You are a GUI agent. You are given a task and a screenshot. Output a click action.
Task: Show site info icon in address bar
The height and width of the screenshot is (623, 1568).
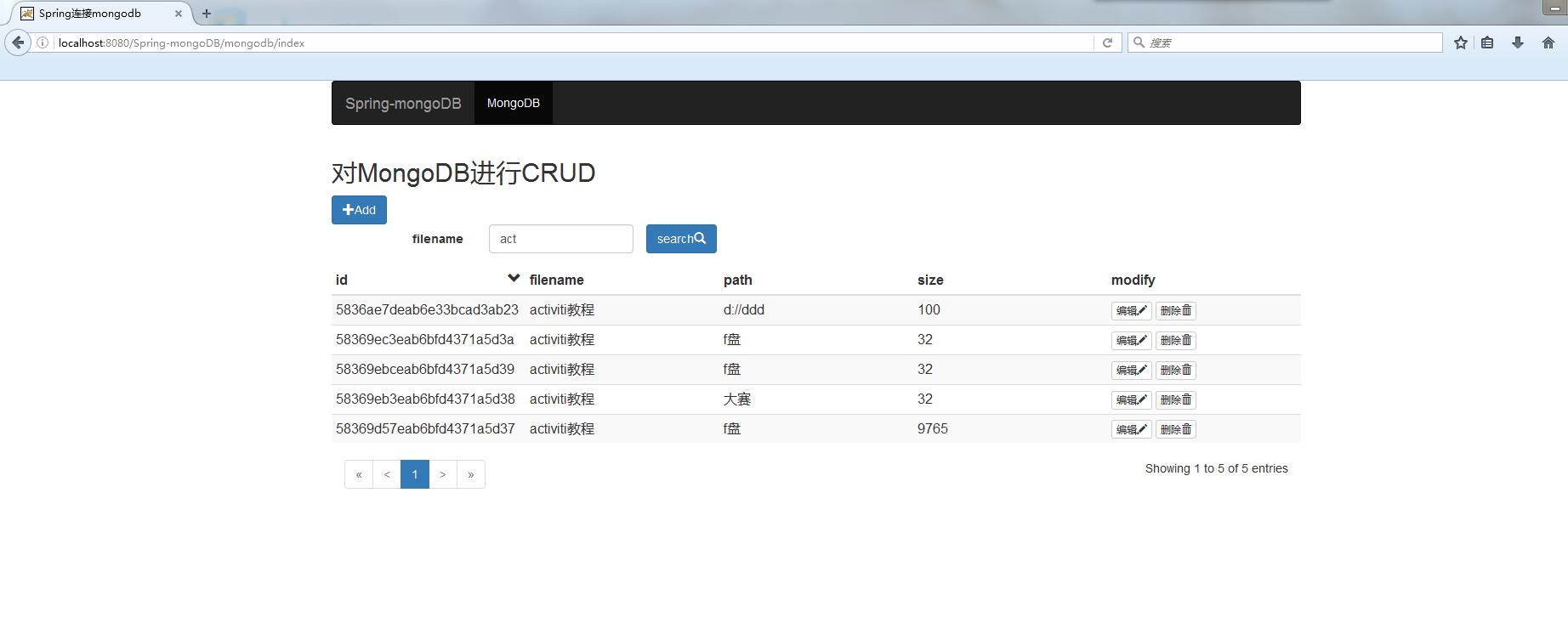[43, 42]
